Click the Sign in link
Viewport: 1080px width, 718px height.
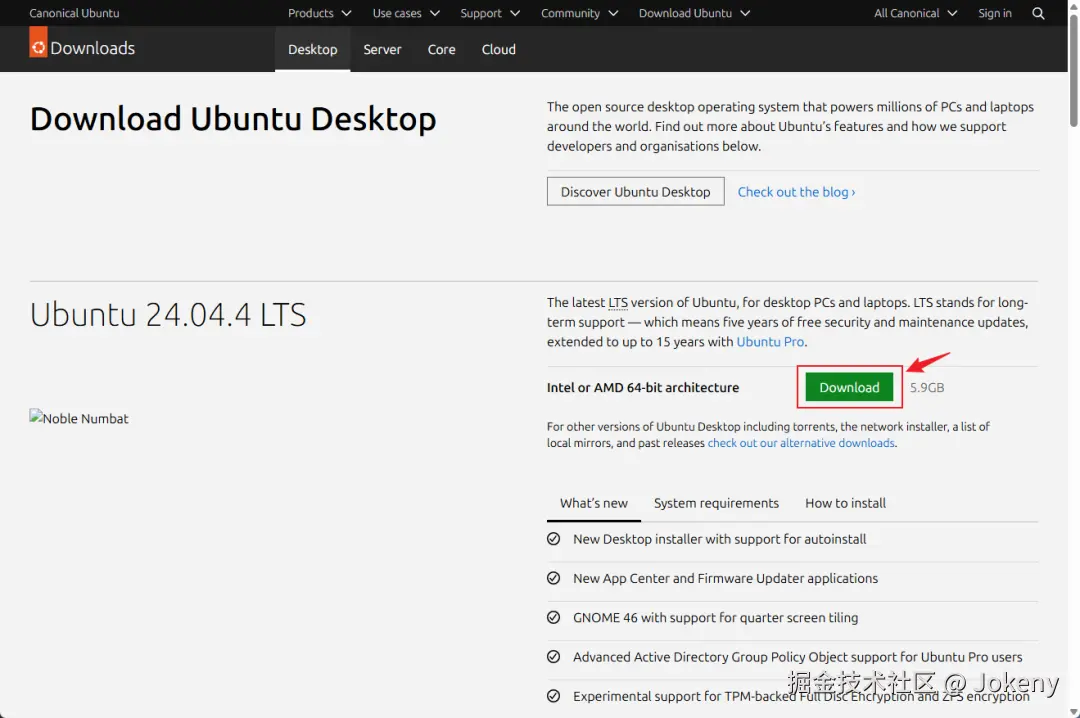995,13
